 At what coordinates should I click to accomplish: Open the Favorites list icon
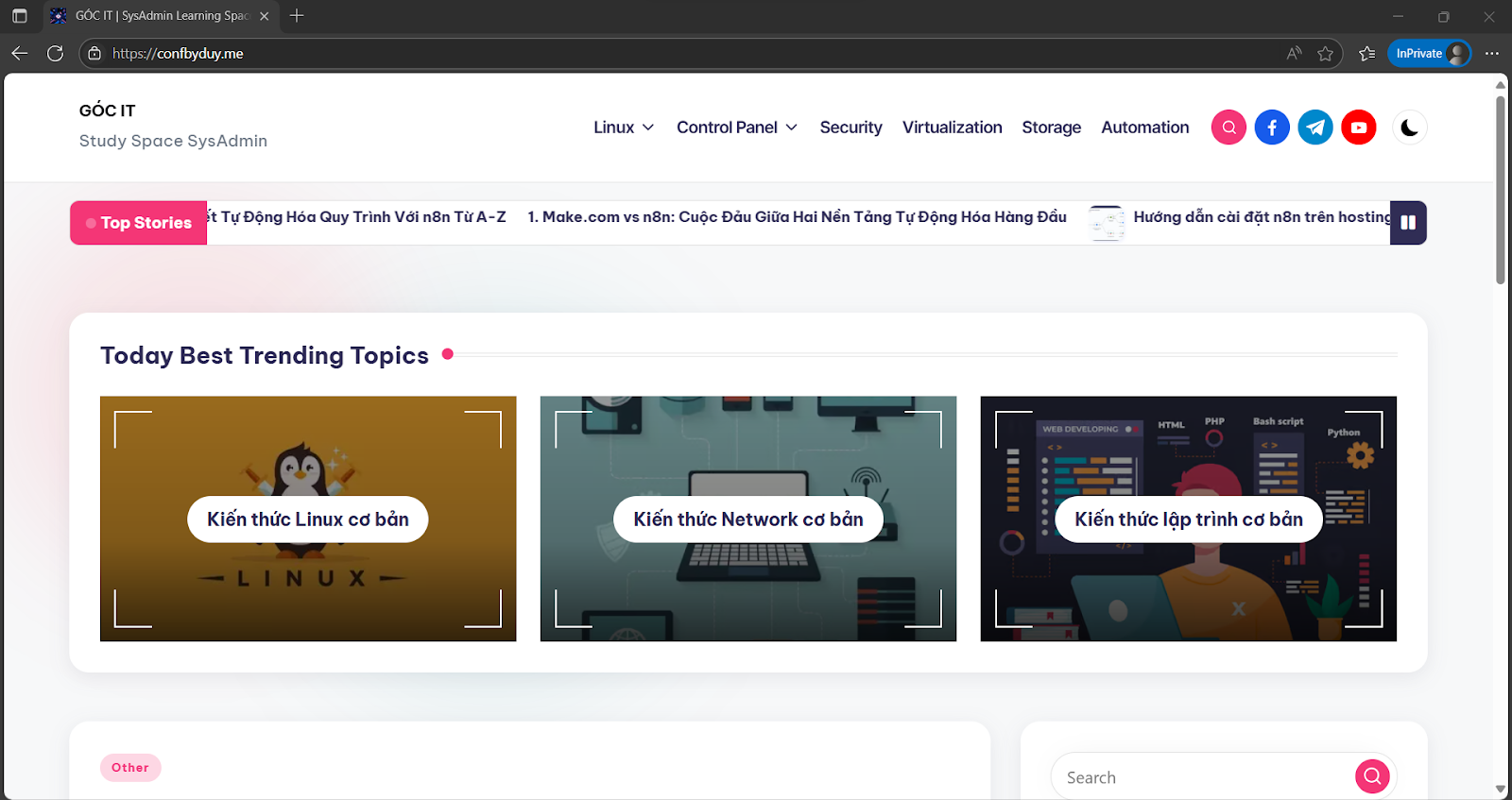tap(1366, 54)
